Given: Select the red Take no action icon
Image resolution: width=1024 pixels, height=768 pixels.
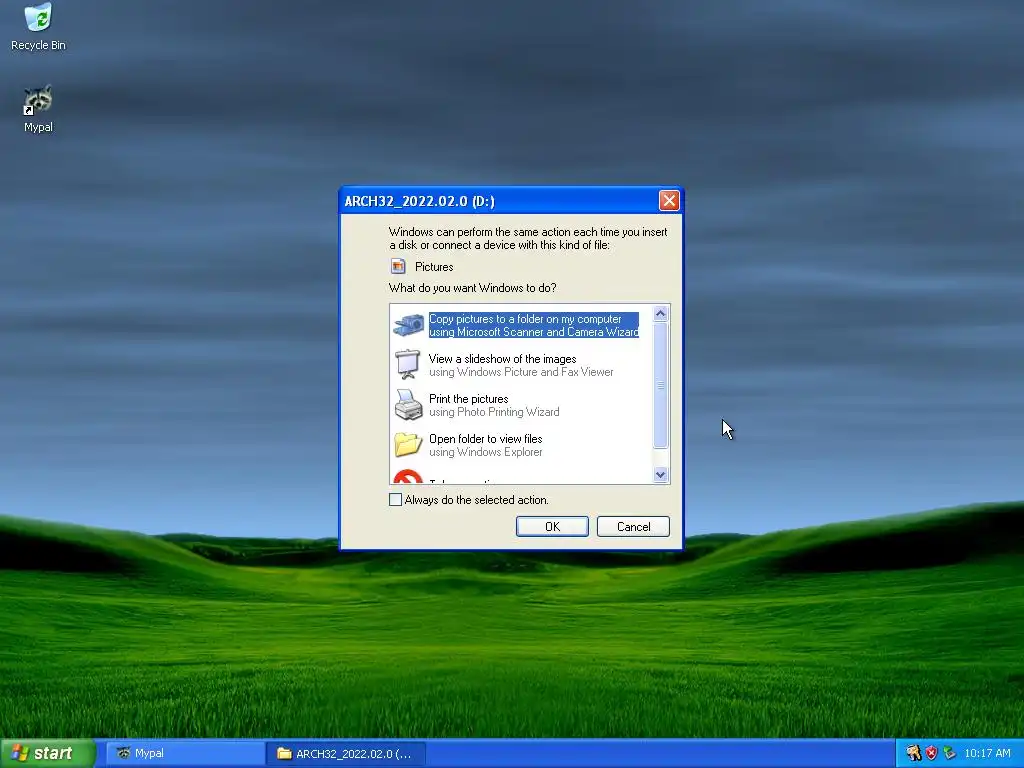Looking at the screenshot, I should coord(408,477).
